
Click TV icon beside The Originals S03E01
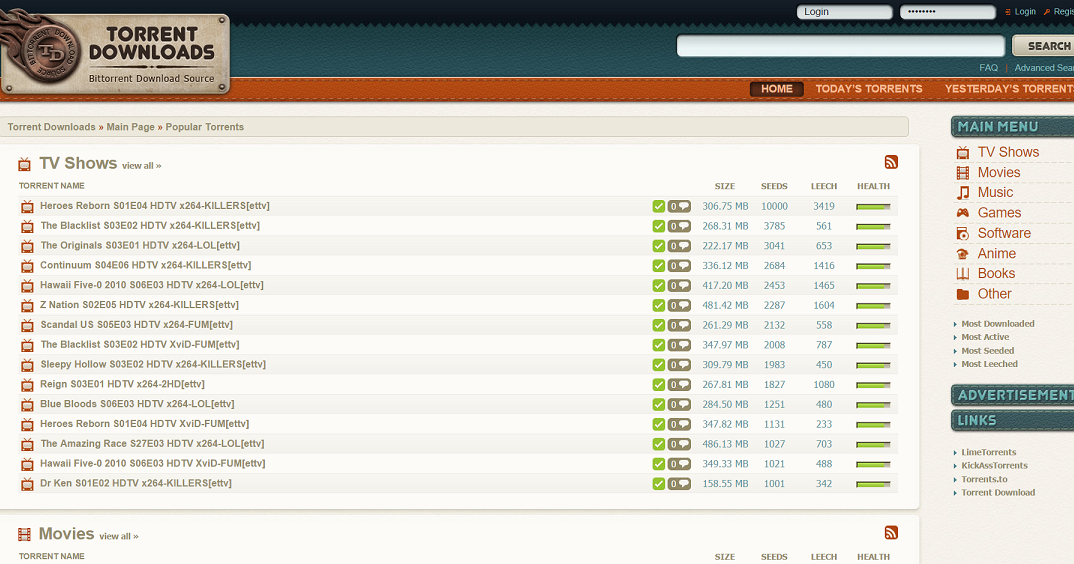[x=27, y=246]
